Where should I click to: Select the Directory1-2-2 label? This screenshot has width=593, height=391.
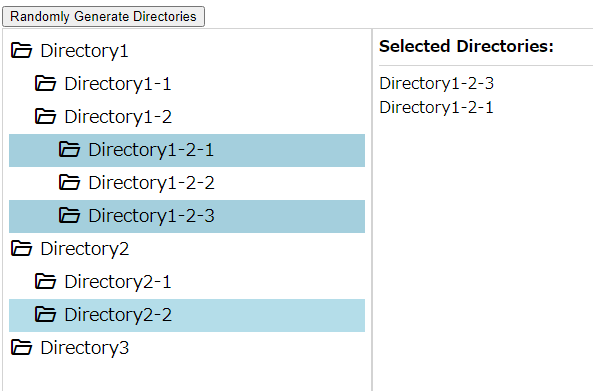pyautogui.click(x=151, y=183)
